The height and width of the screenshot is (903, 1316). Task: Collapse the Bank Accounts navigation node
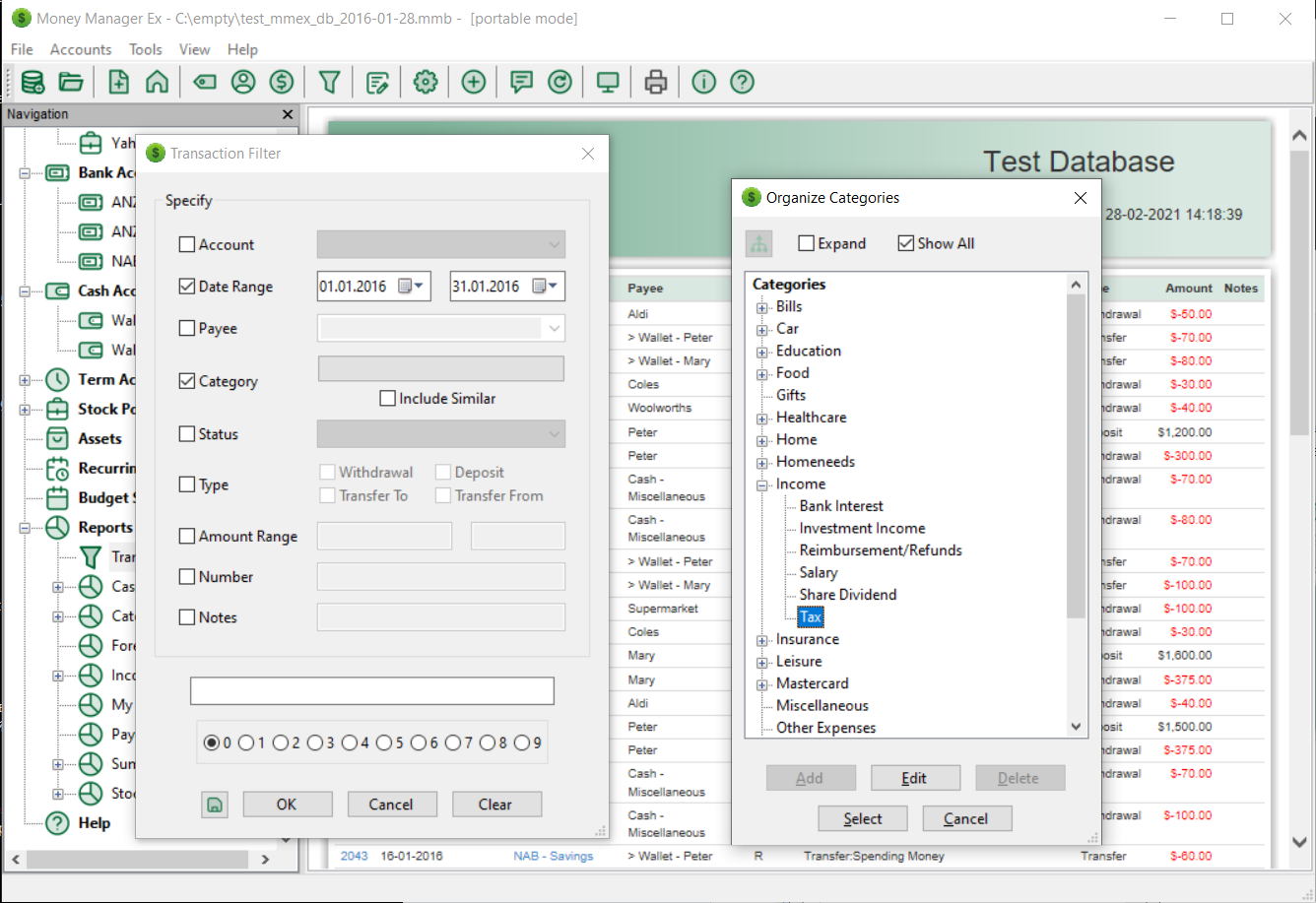coord(27,172)
